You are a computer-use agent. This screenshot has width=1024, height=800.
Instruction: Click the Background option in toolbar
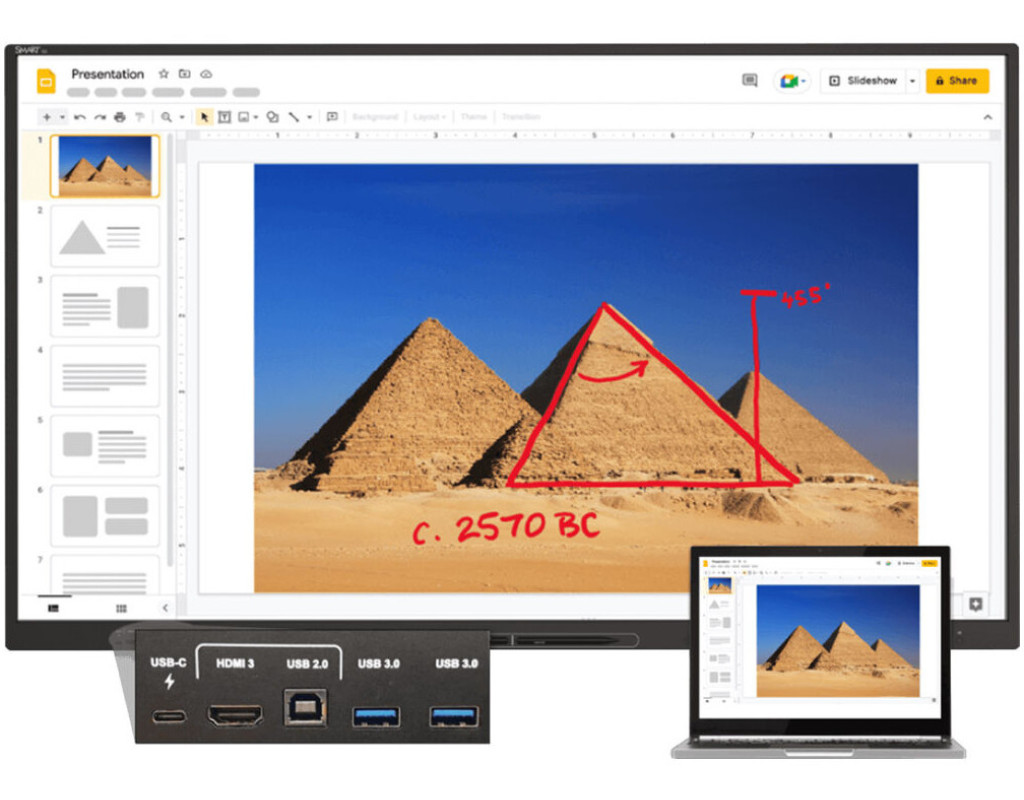tap(375, 117)
